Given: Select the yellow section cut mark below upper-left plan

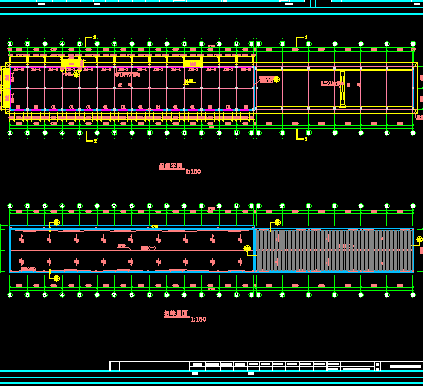Looking at the screenshot, I should click(x=91, y=137).
